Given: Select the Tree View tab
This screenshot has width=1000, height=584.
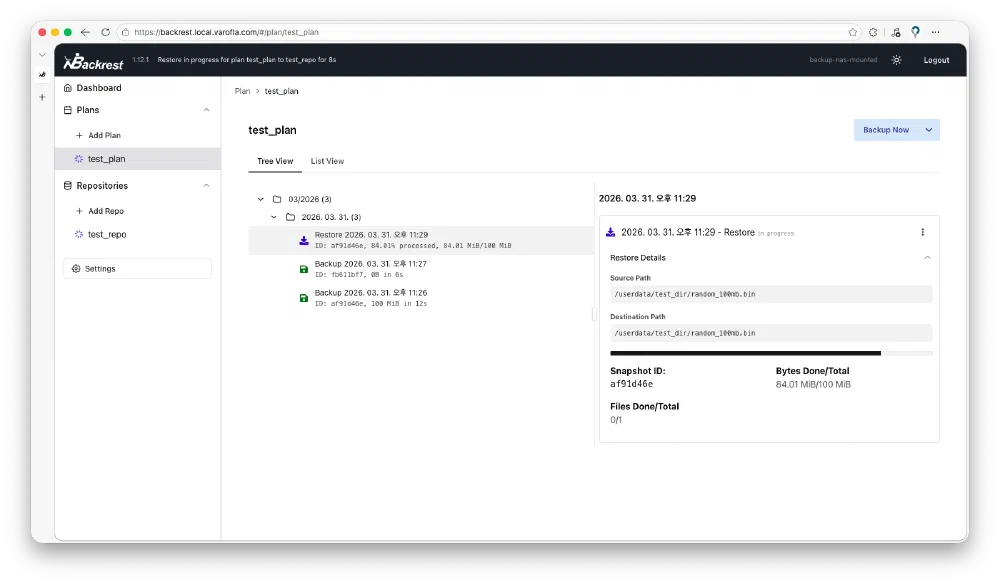Looking at the screenshot, I should click(x=275, y=161).
